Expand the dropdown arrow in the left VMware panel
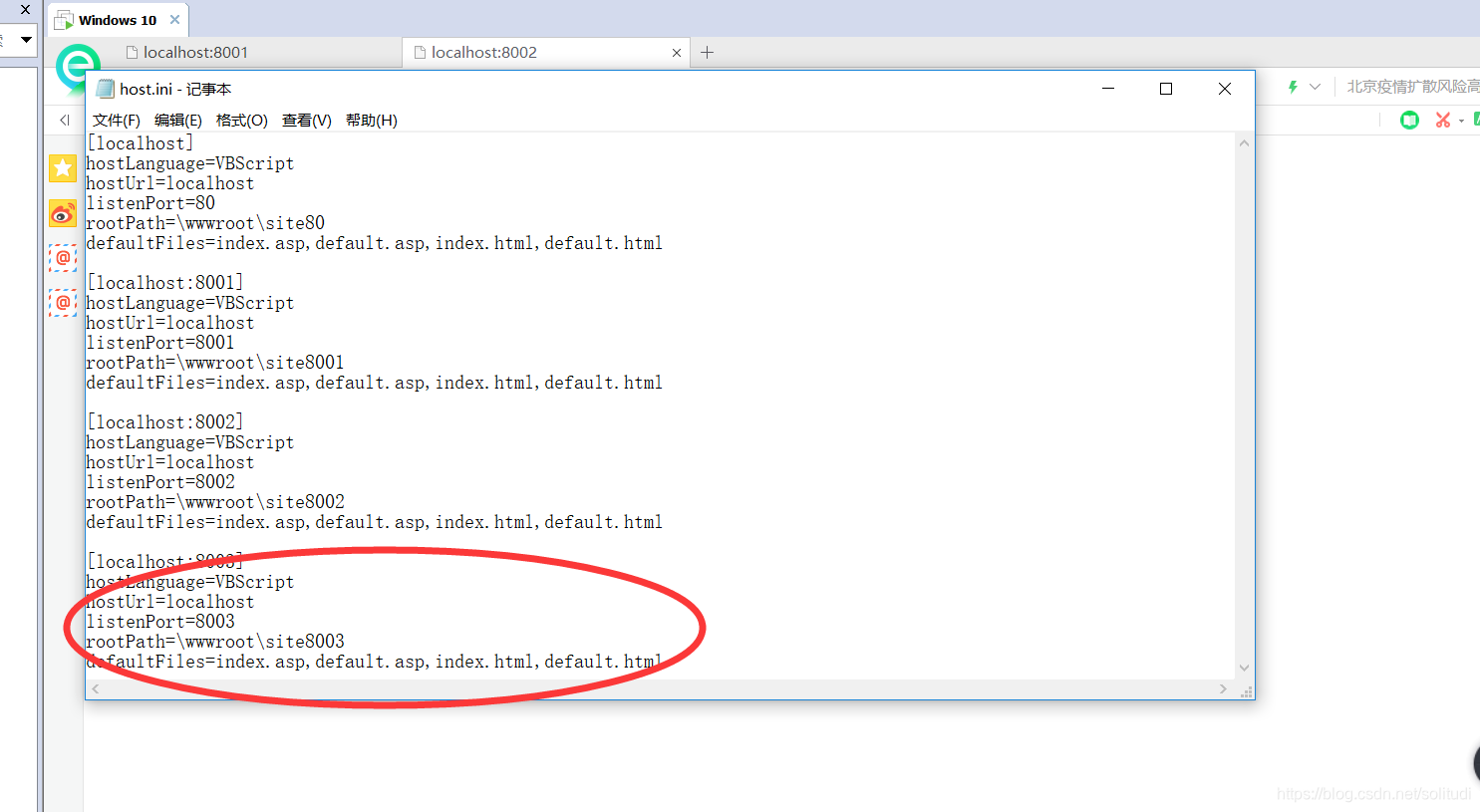Image resolution: width=1480 pixels, height=812 pixels. tap(27, 40)
